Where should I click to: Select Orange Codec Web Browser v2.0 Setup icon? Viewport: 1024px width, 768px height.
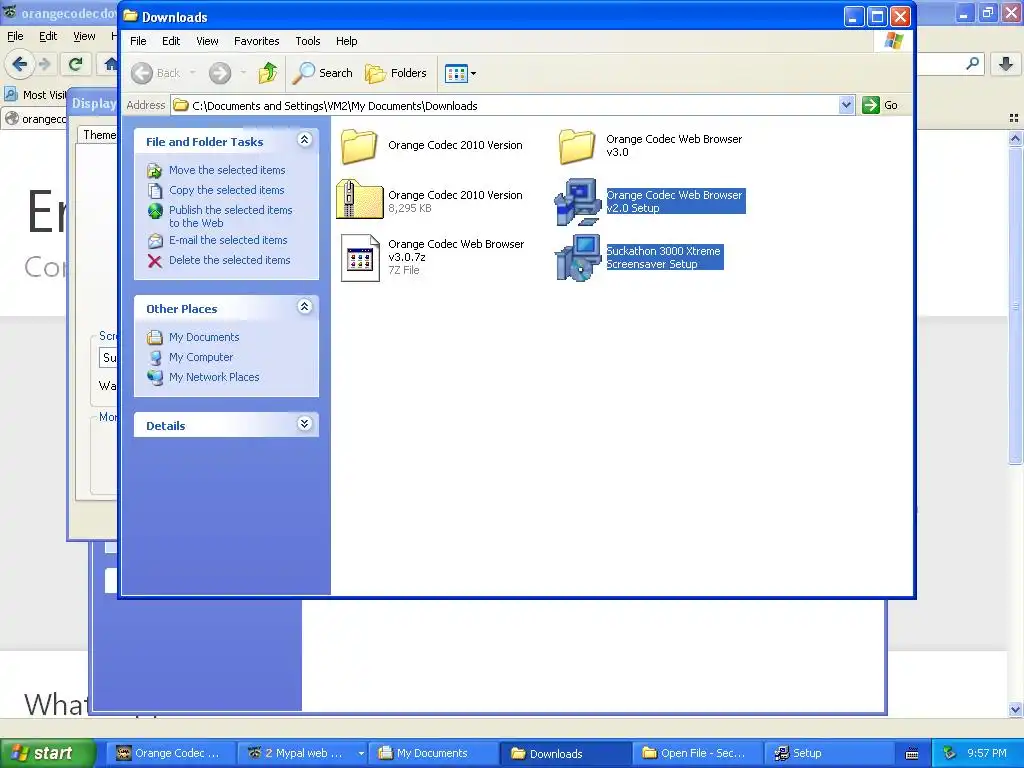click(x=577, y=201)
